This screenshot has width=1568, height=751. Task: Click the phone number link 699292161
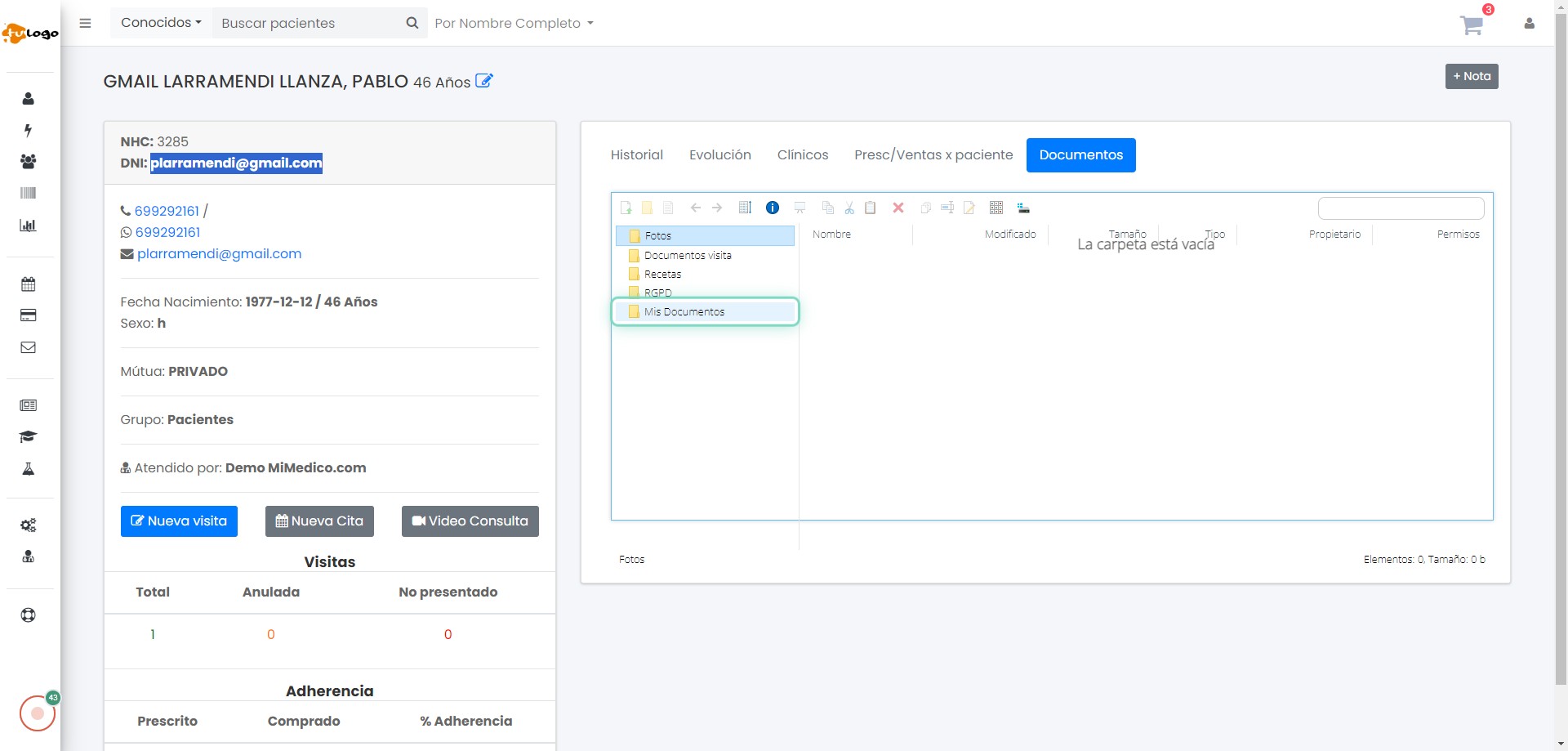(167, 211)
